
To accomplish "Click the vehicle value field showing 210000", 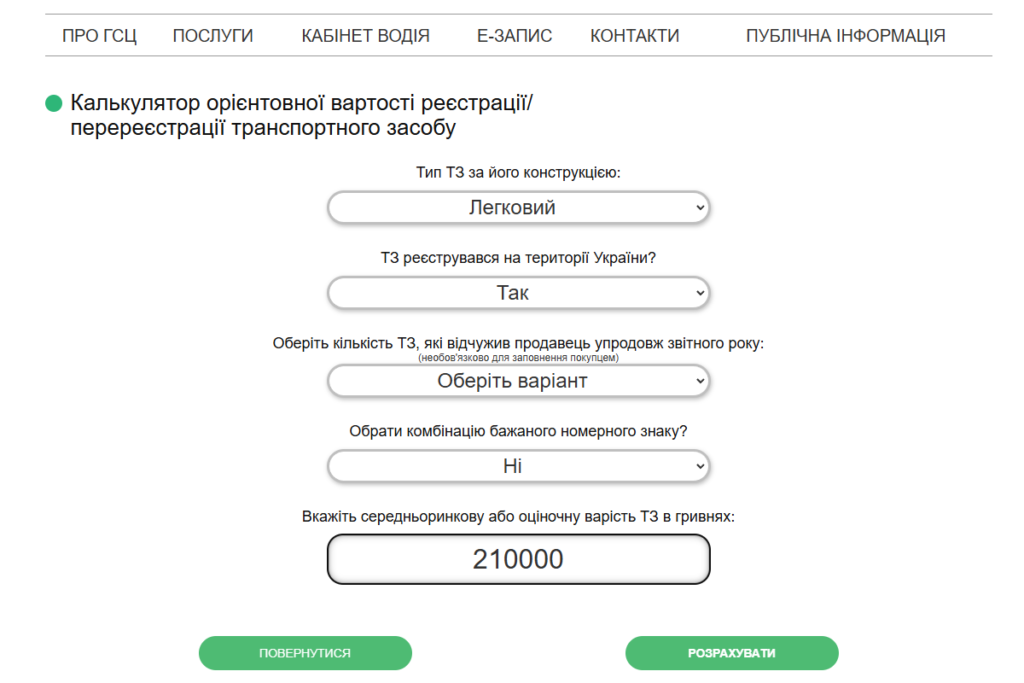I will (x=518, y=558).
